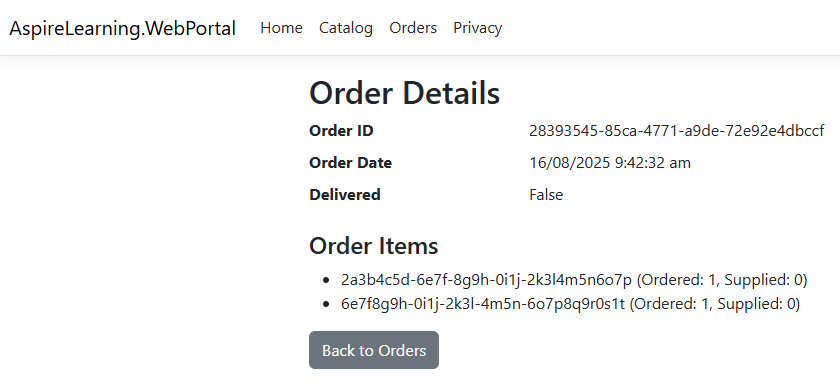The image size is (840, 385).
Task: Click the AspireLearning.WebPortal brand link
Action: (x=123, y=28)
